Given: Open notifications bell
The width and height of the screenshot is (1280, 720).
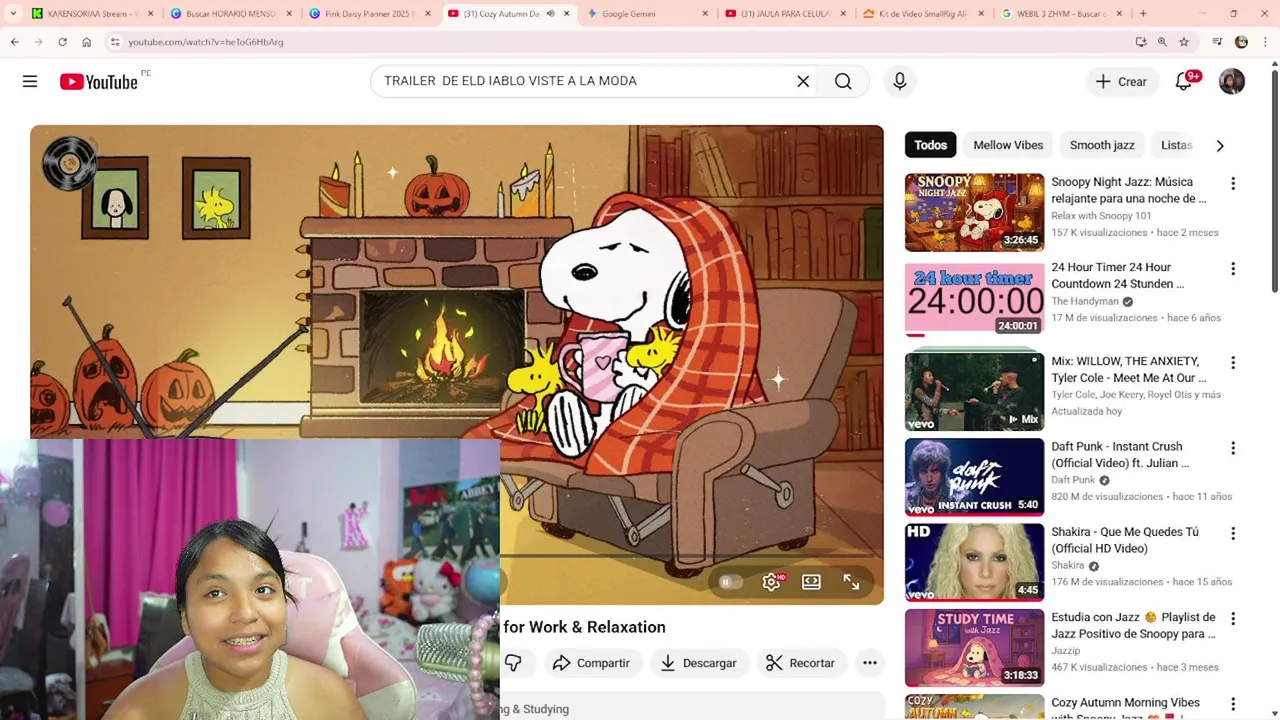Looking at the screenshot, I should click(x=1184, y=82).
